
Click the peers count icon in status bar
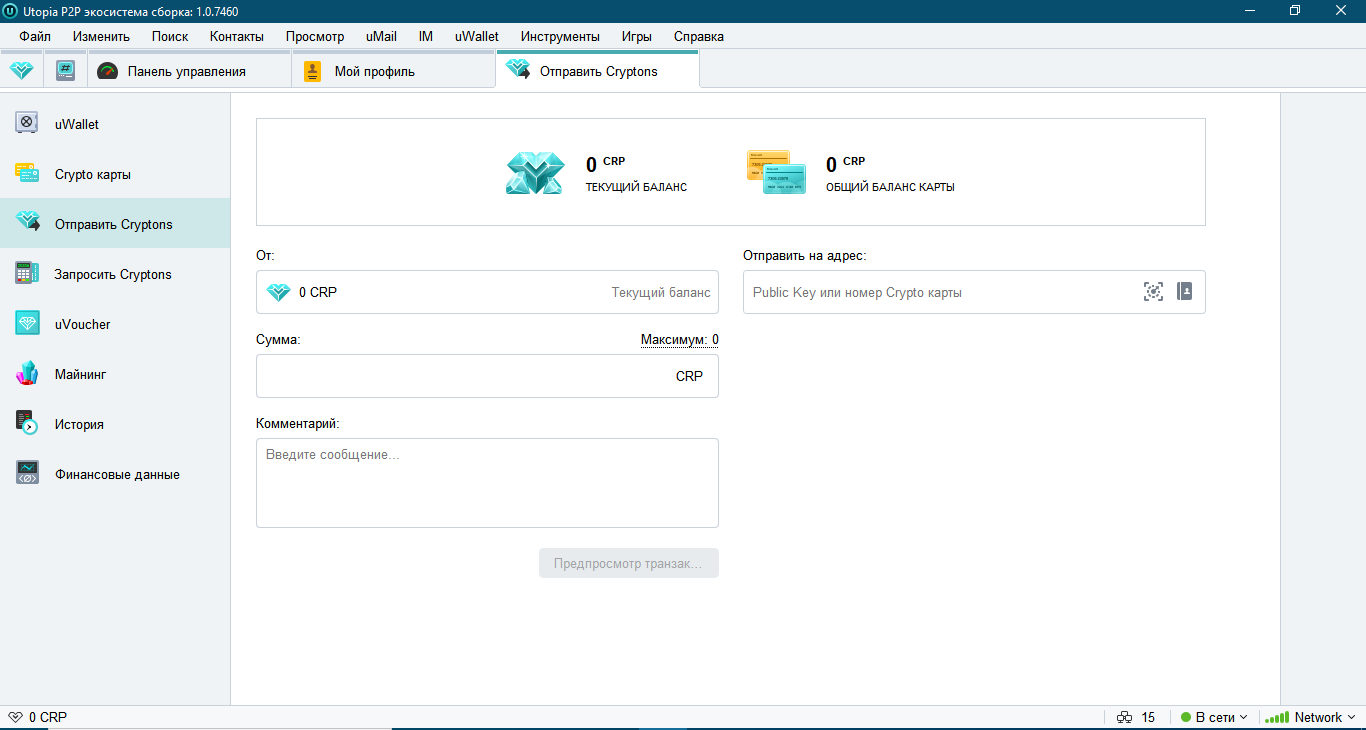click(1125, 717)
